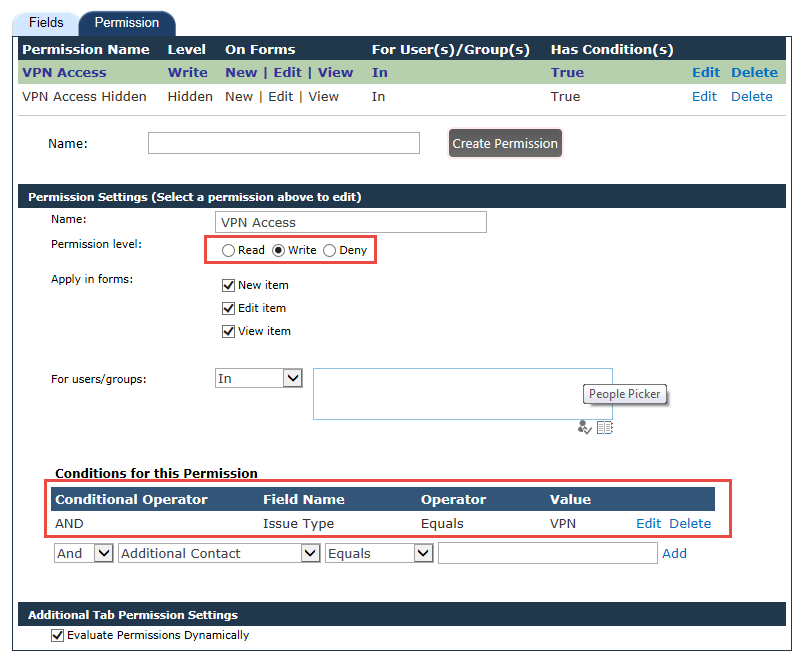Open the For users/groups In dropdown
This screenshot has width=802, height=665.
pyautogui.click(x=258, y=379)
